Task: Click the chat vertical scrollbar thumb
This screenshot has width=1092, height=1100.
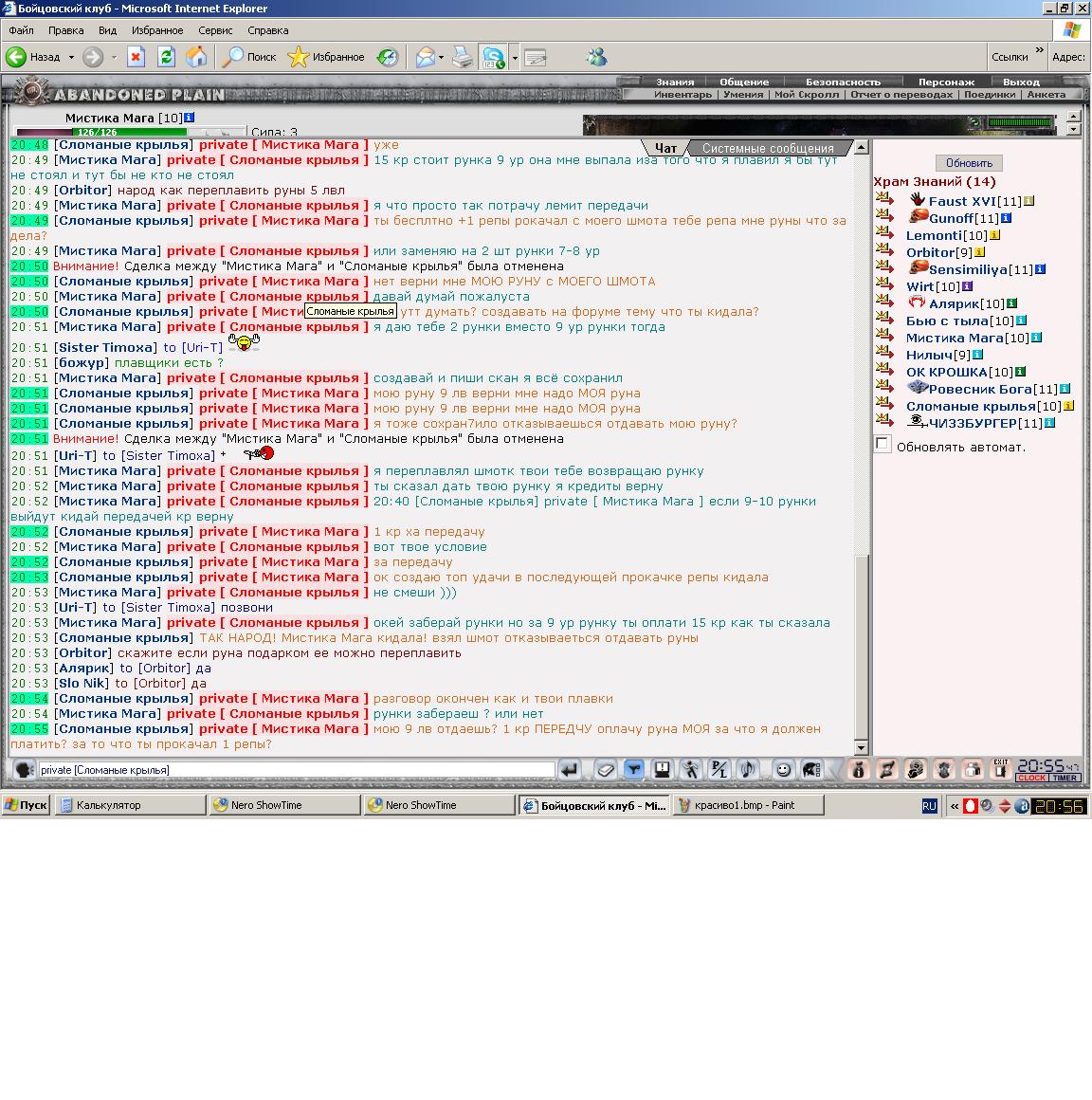Action: [x=862, y=646]
